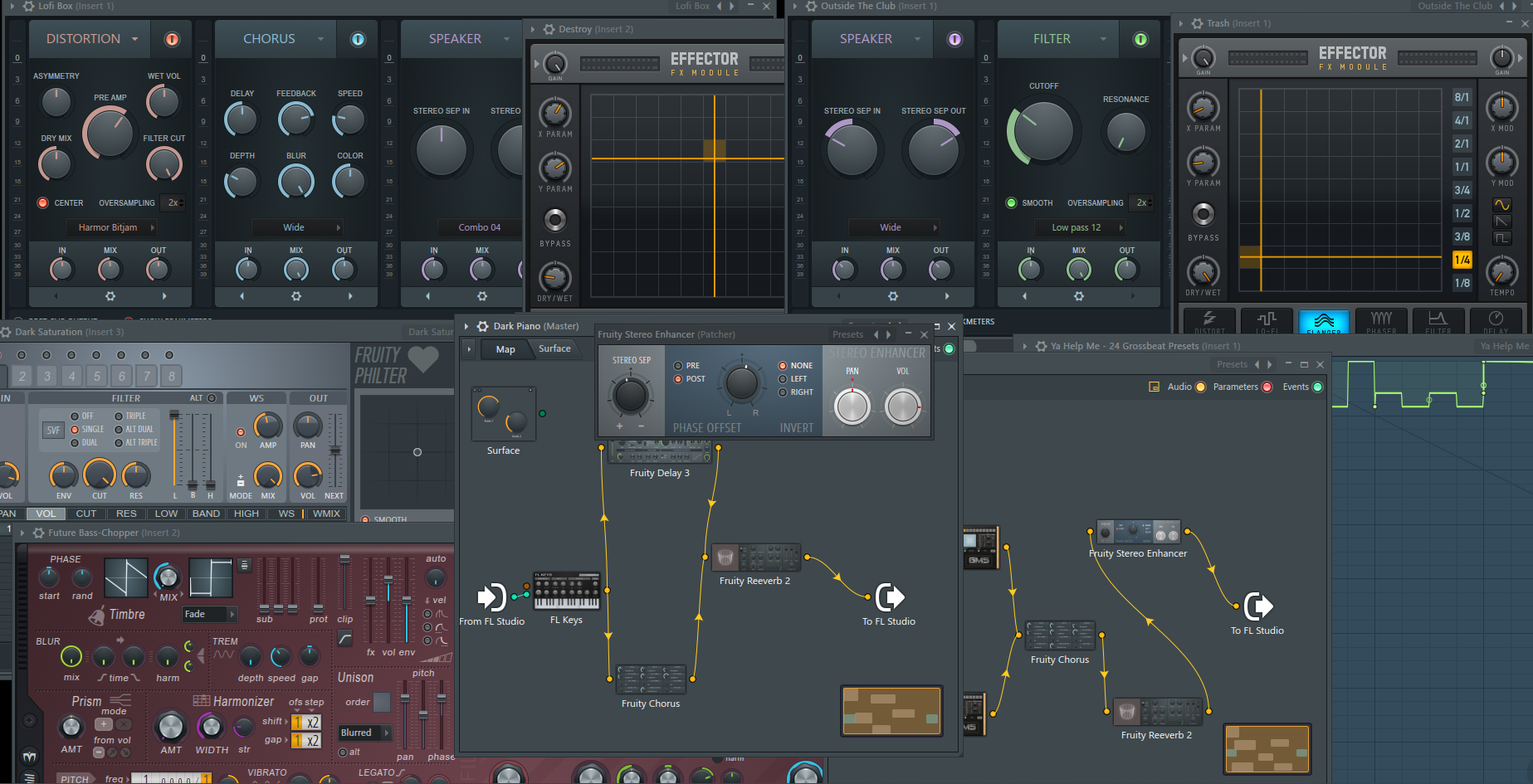Select the square LFO waveform shape
The width and height of the screenshot is (1533, 784).
click(x=1502, y=238)
